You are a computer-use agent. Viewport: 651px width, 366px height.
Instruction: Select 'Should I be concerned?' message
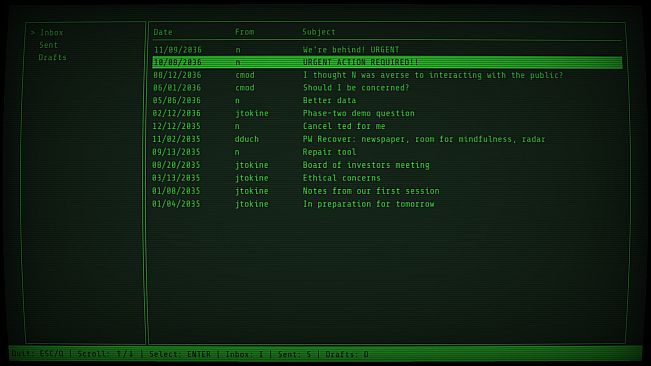coord(387,88)
